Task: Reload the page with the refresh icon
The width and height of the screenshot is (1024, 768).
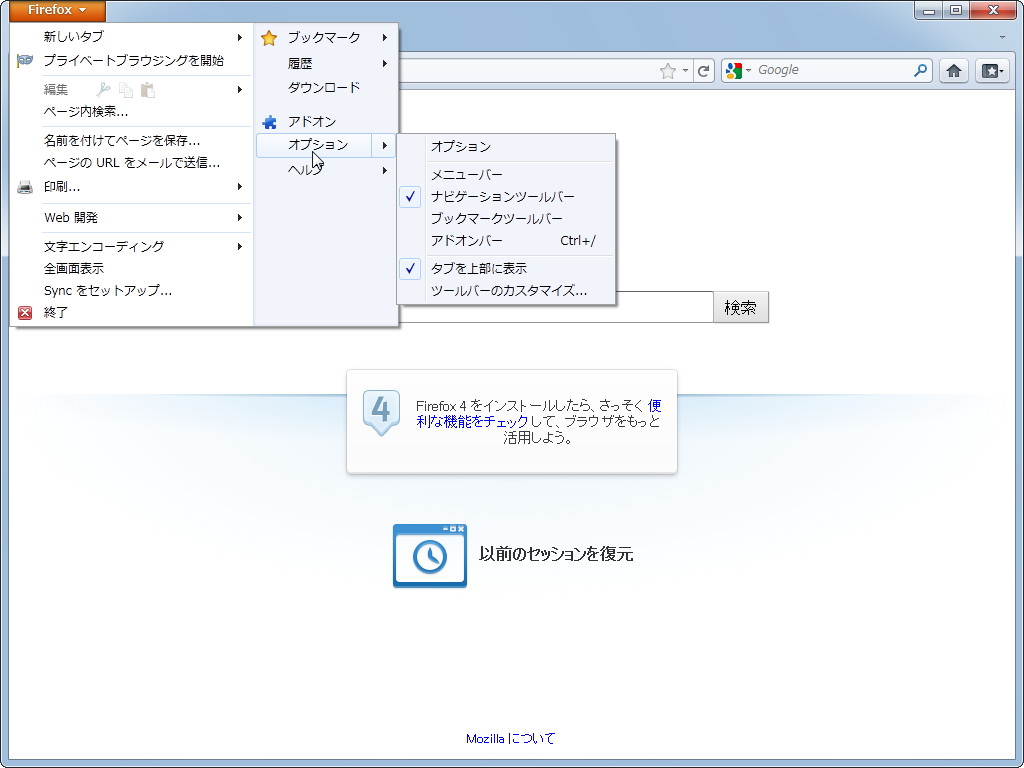Action: tap(704, 70)
